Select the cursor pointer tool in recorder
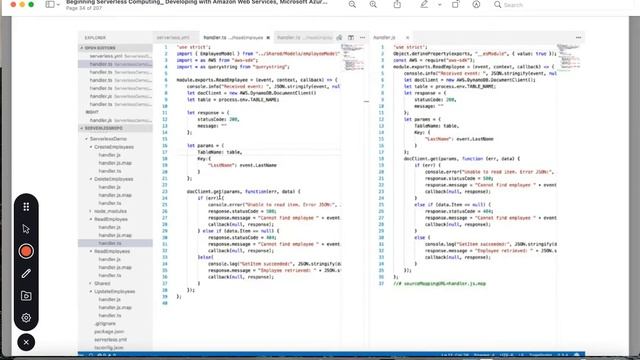The image size is (640, 360). tap(26, 229)
